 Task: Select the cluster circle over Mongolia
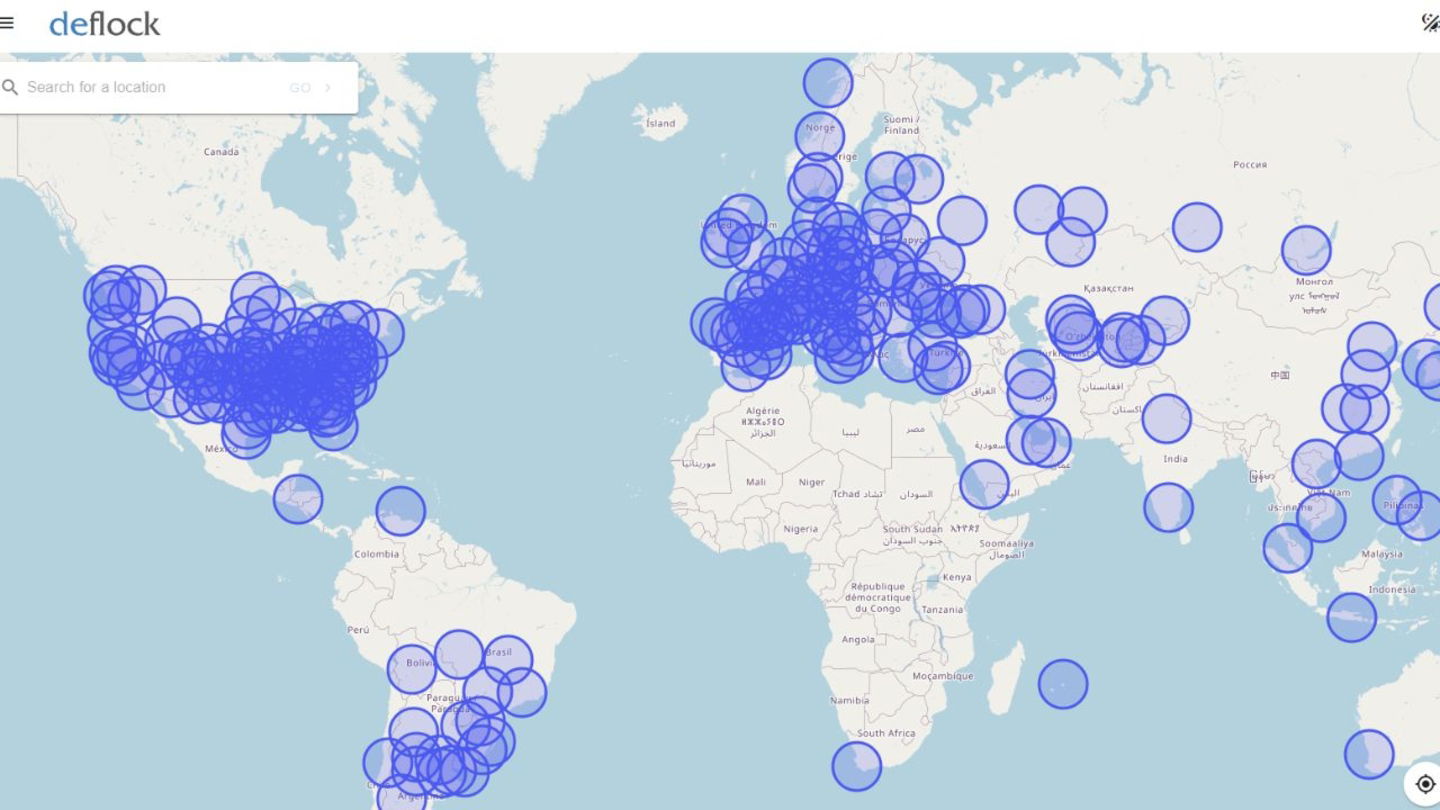[1306, 250]
